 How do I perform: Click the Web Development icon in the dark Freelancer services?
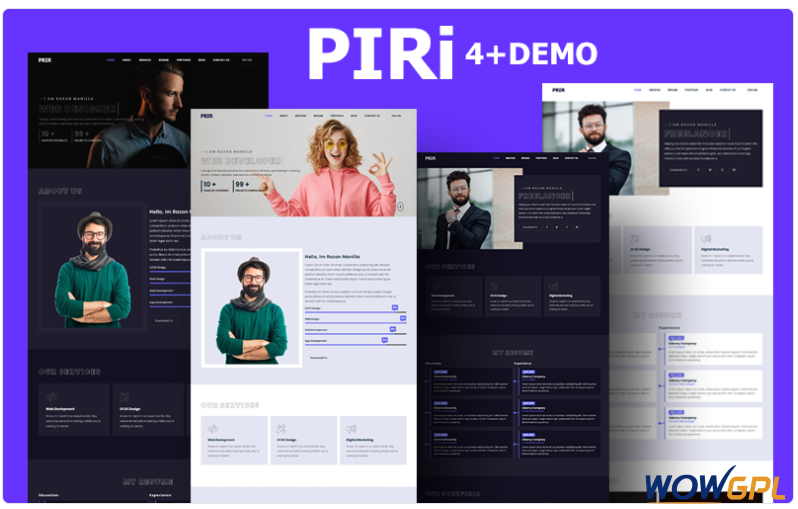point(436,287)
